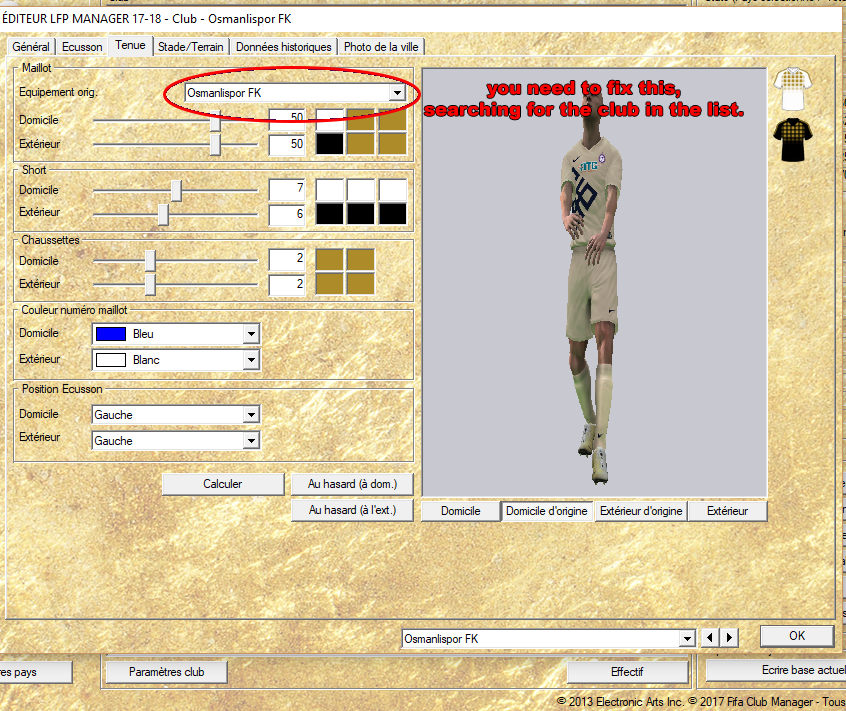The image size is (846, 711).
Task: Open Domicile Position Ecusson dropdown
Action: pos(251,415)
